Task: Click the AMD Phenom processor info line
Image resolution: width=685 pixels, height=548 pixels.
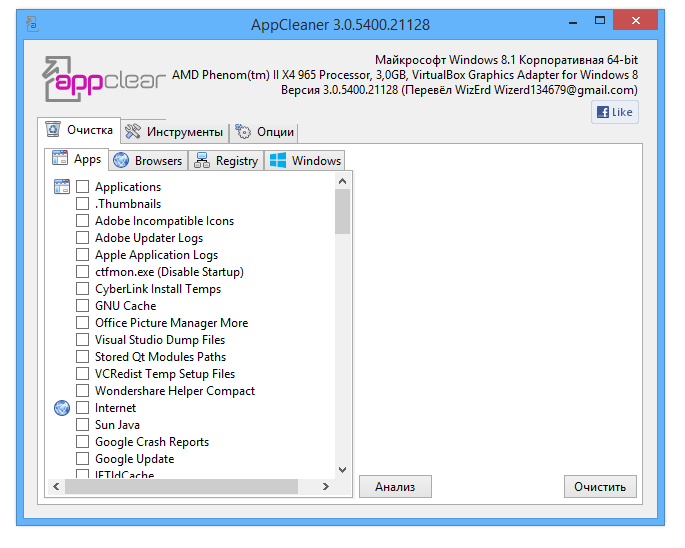Action: (x=405, y=75)
